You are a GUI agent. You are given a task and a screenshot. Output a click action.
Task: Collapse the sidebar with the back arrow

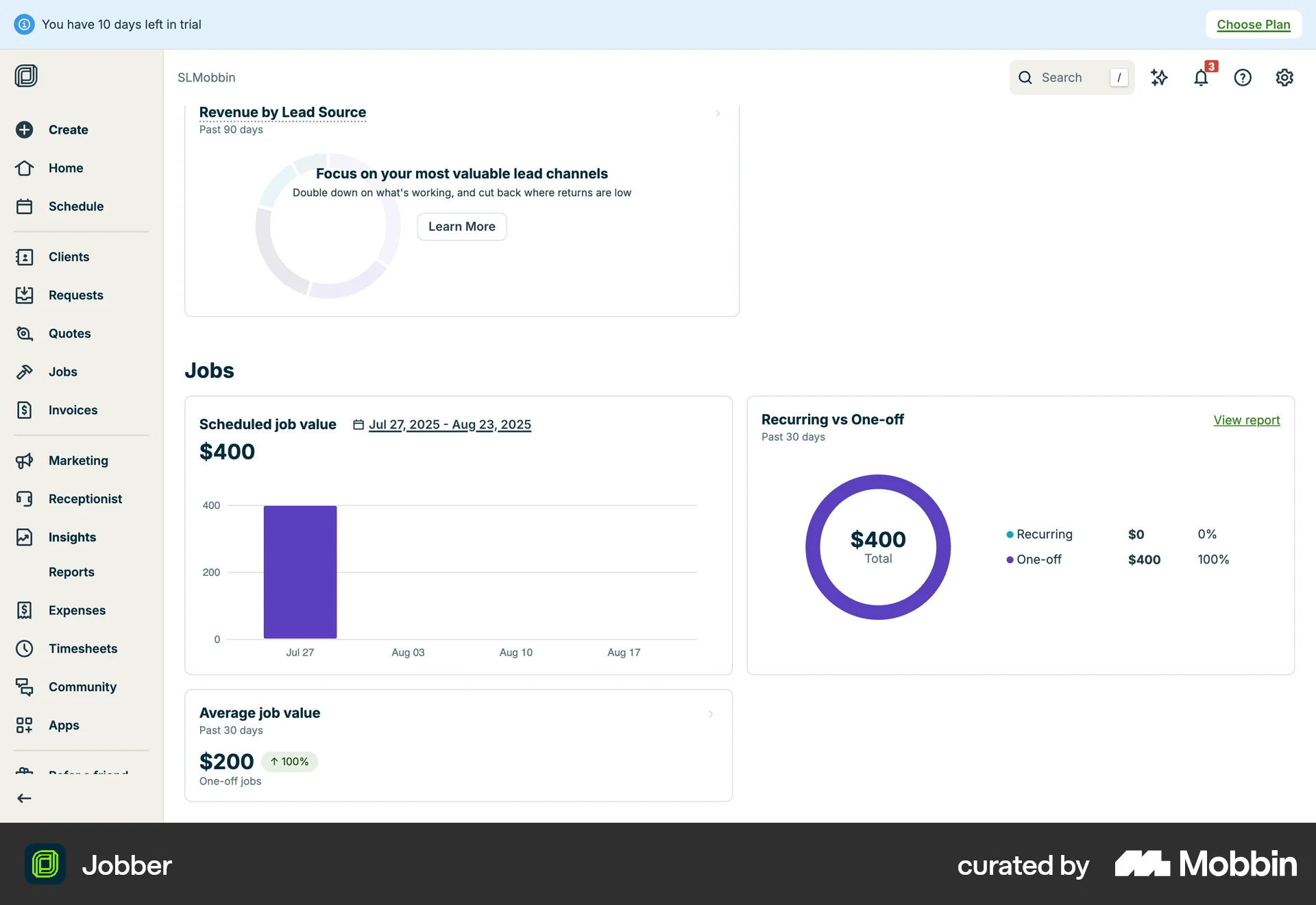tap(24, 797)
